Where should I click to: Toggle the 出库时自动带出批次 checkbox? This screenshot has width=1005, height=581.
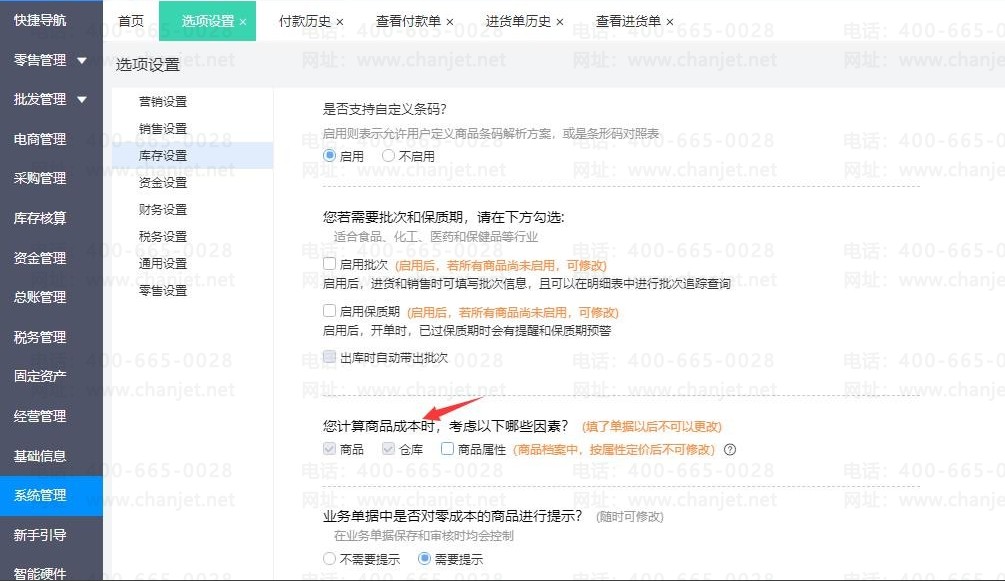point(329,357)
